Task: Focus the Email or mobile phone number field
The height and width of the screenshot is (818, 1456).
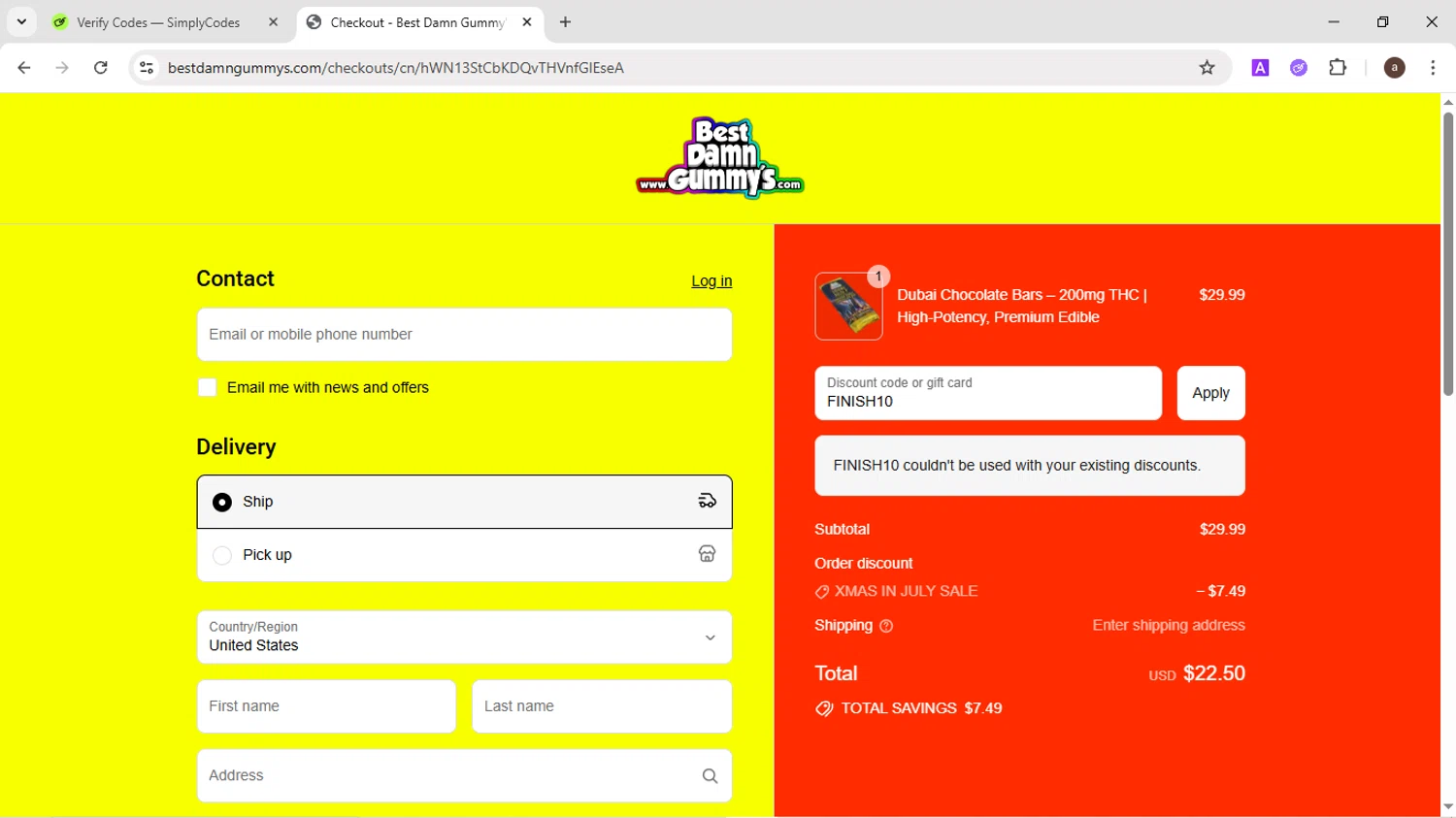Action: coord(464,335)
